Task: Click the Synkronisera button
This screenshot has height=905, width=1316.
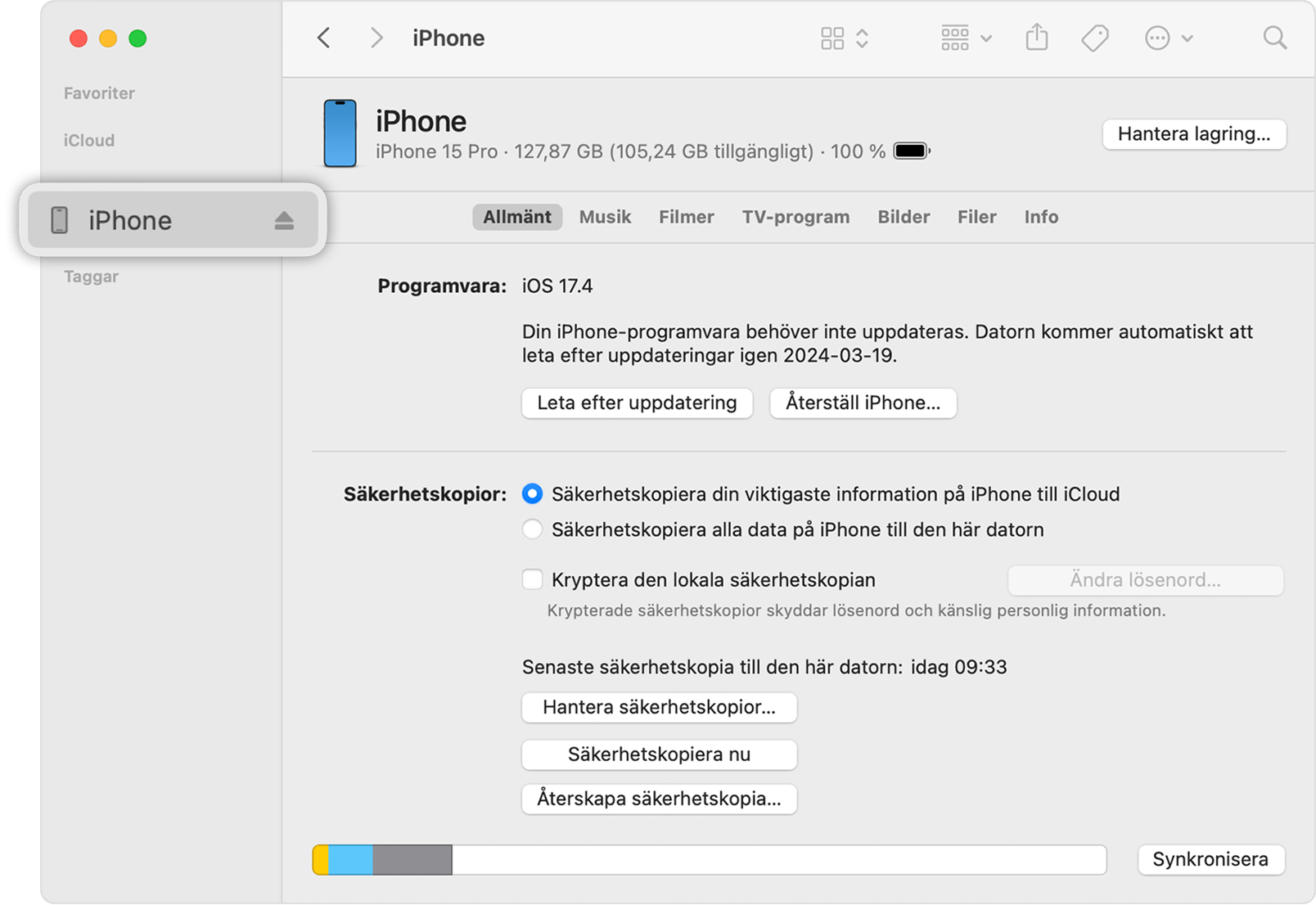Action: pos(1210,859)
